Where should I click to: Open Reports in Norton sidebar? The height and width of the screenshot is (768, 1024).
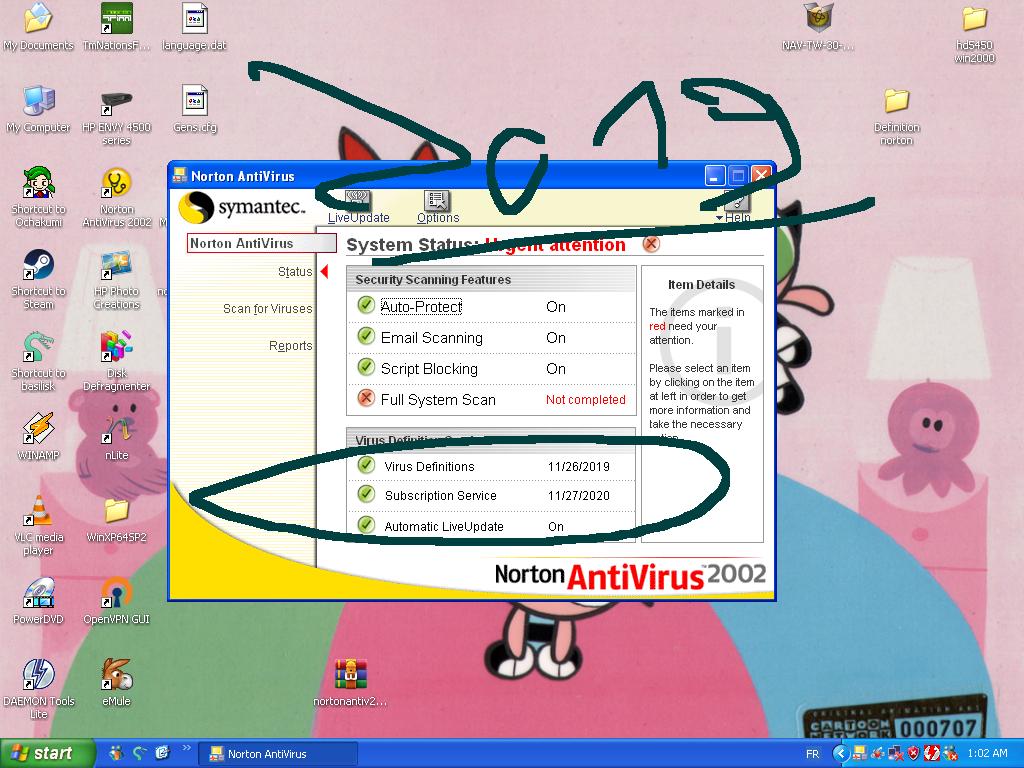[x=291, y=345]
